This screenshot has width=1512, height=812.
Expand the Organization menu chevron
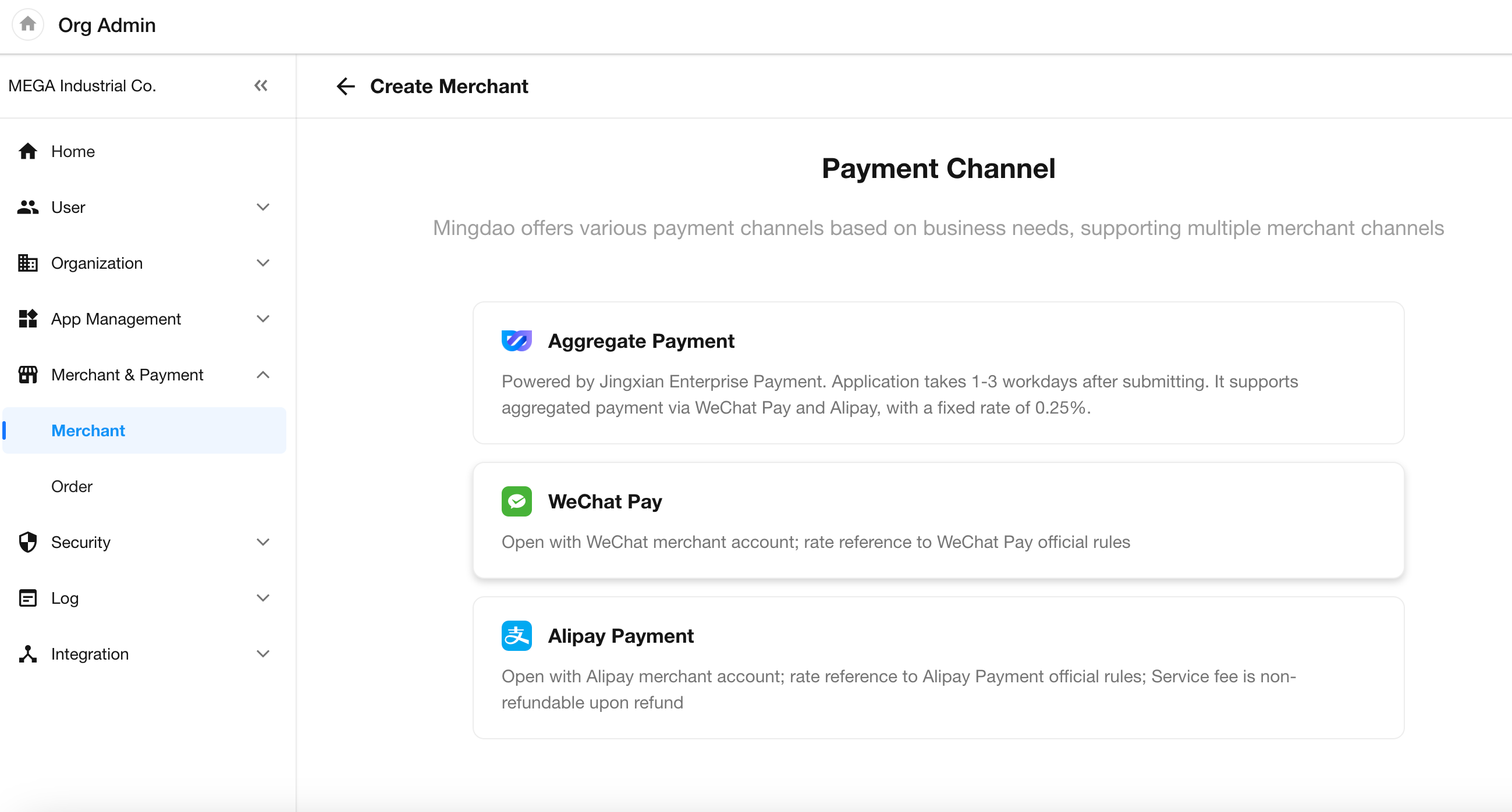tap(263, 263)
